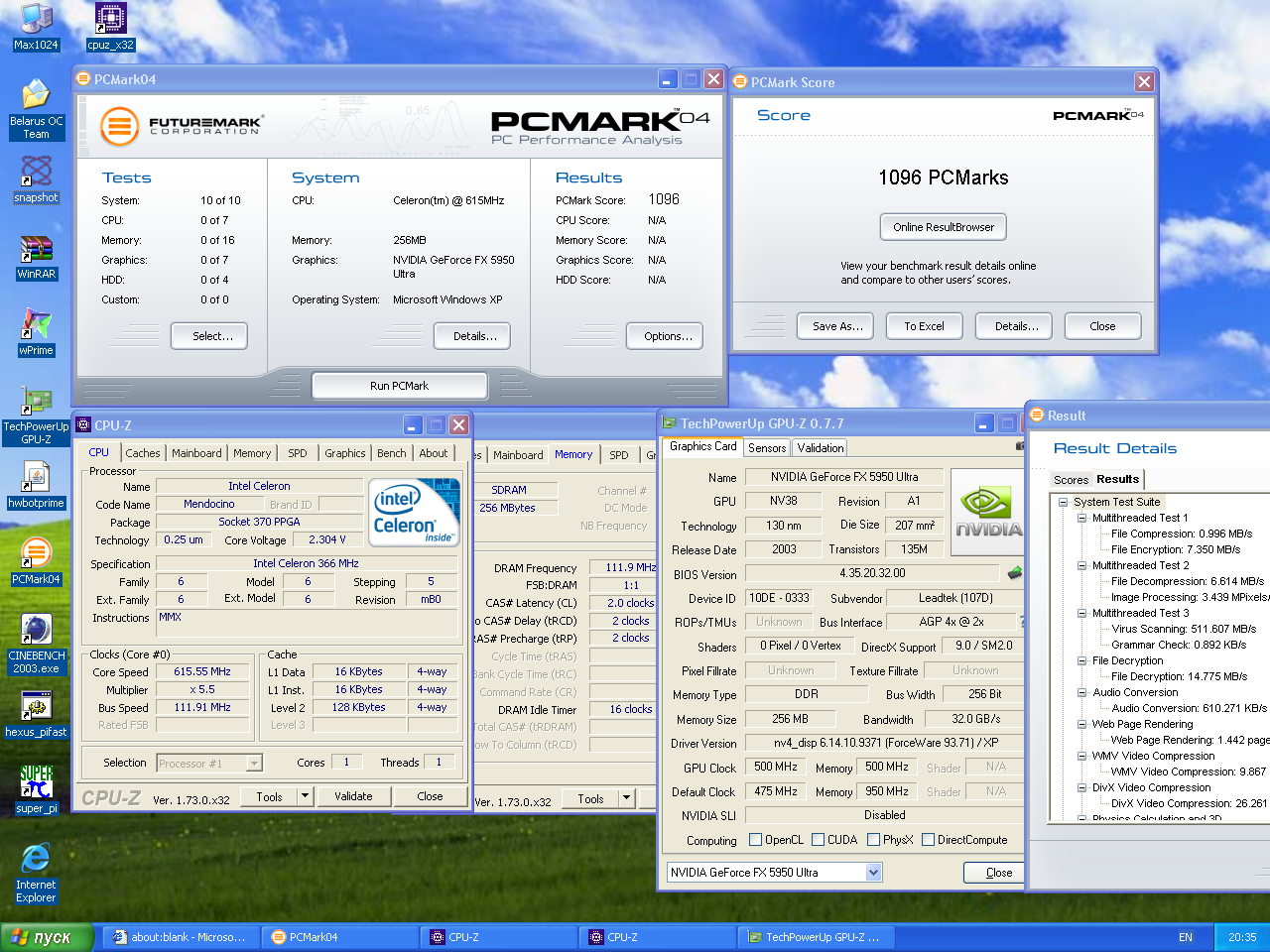Select the File Compression result row

coord(1181,534)
